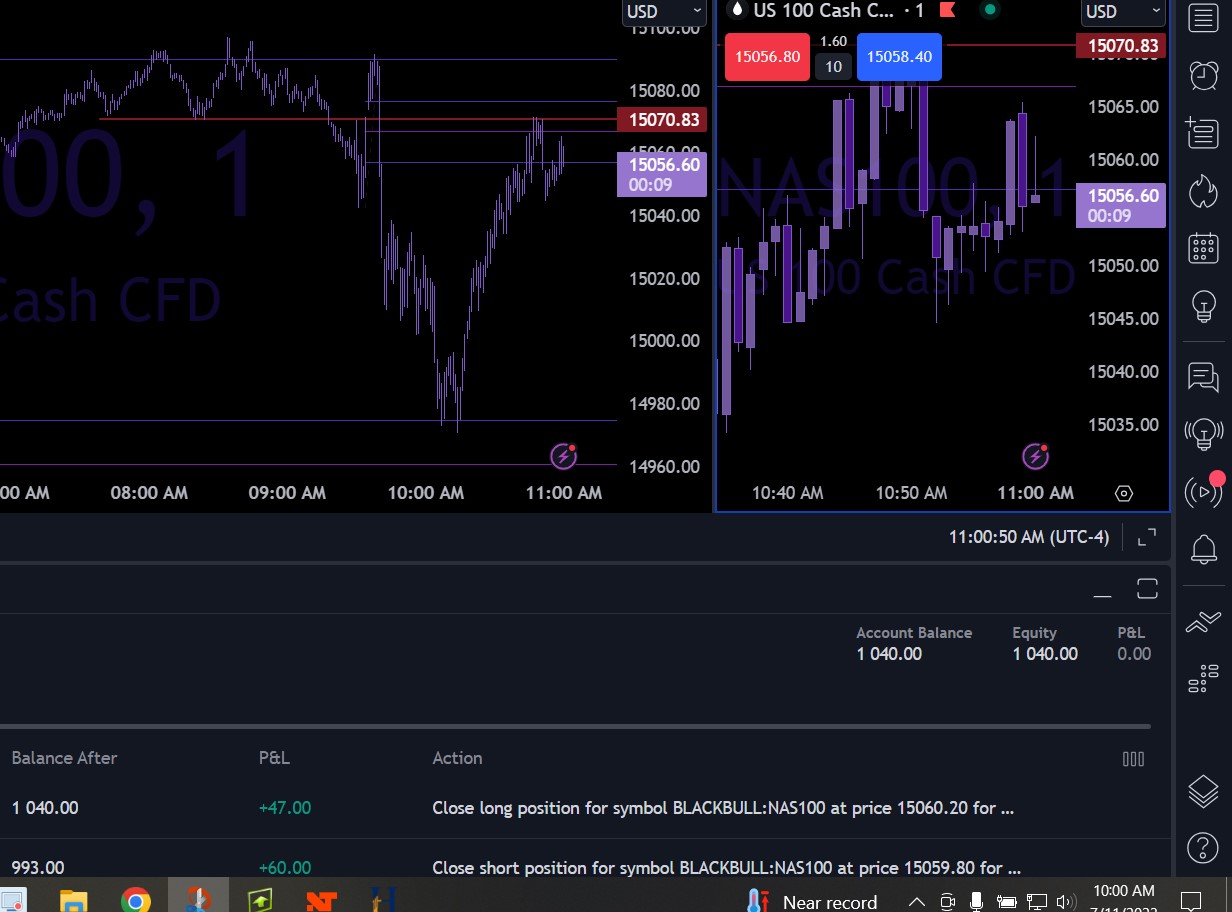Open the Calendar icon in sidebar
This screenshot has height=912, width=1232.
pyautogui.click(x=1202, y=248)
